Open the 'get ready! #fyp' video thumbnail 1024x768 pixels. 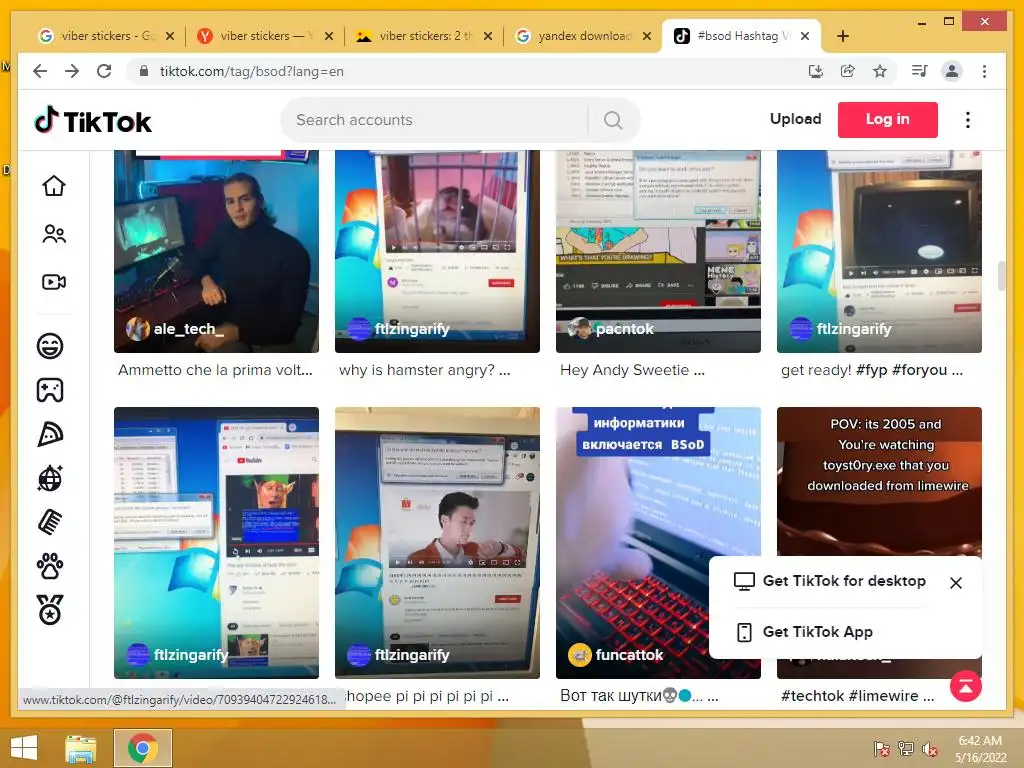(x=879, y=251)
